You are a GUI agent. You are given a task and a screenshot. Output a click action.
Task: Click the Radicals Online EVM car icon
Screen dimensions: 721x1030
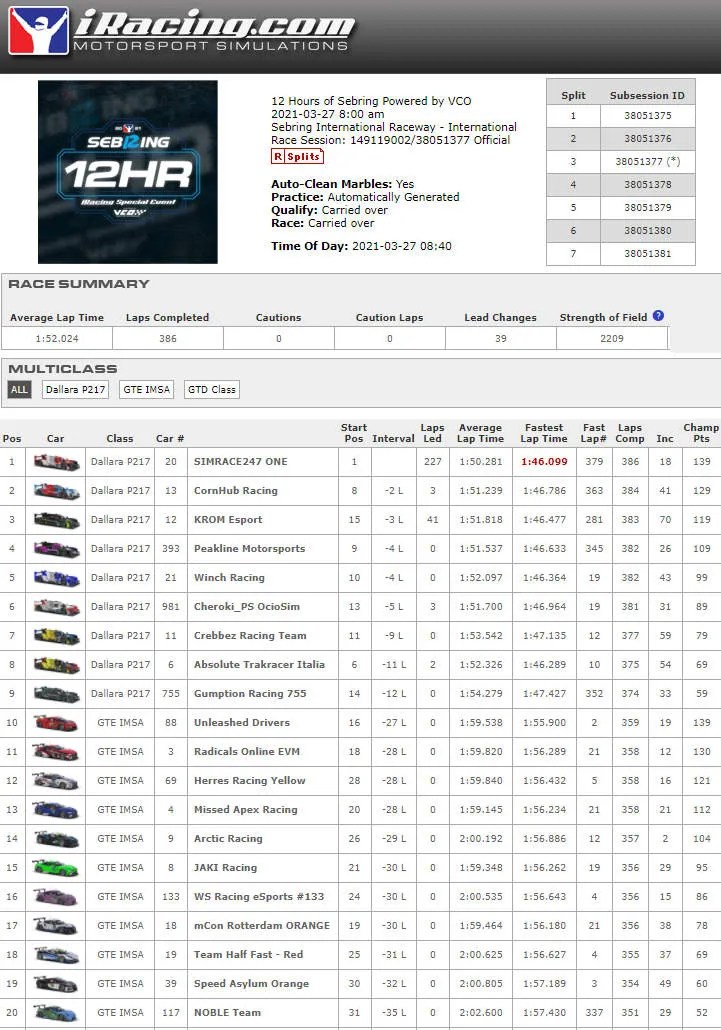[56, 751]
